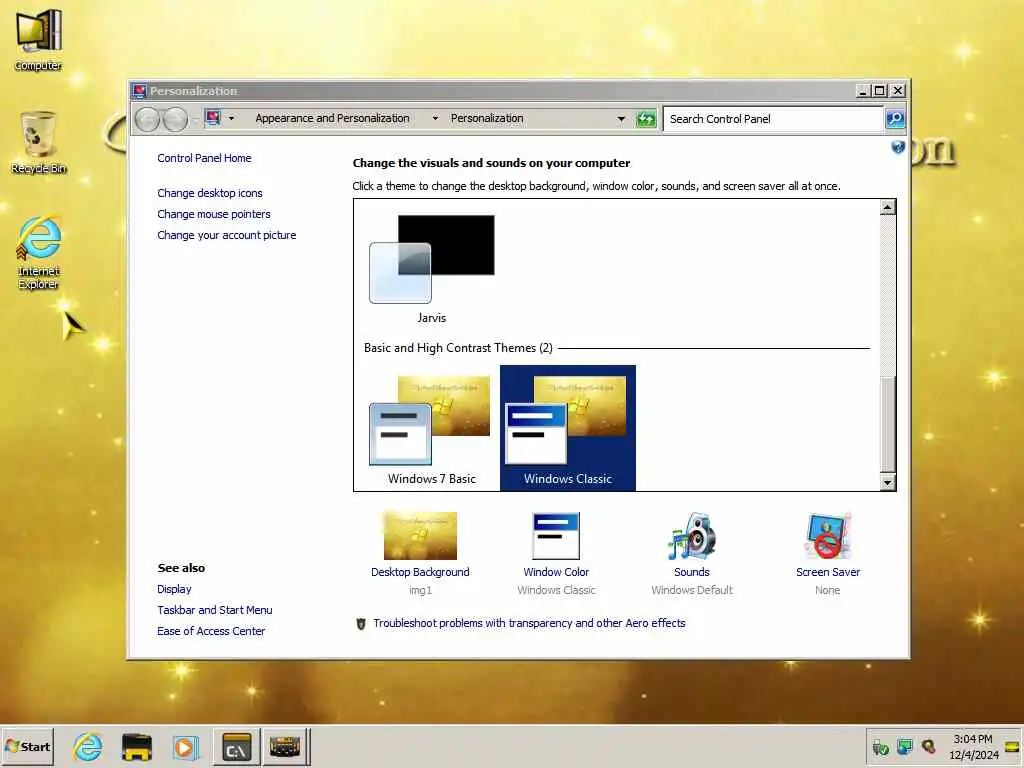
Task: Open Change desktop icons link
Action: click(210, 193)
